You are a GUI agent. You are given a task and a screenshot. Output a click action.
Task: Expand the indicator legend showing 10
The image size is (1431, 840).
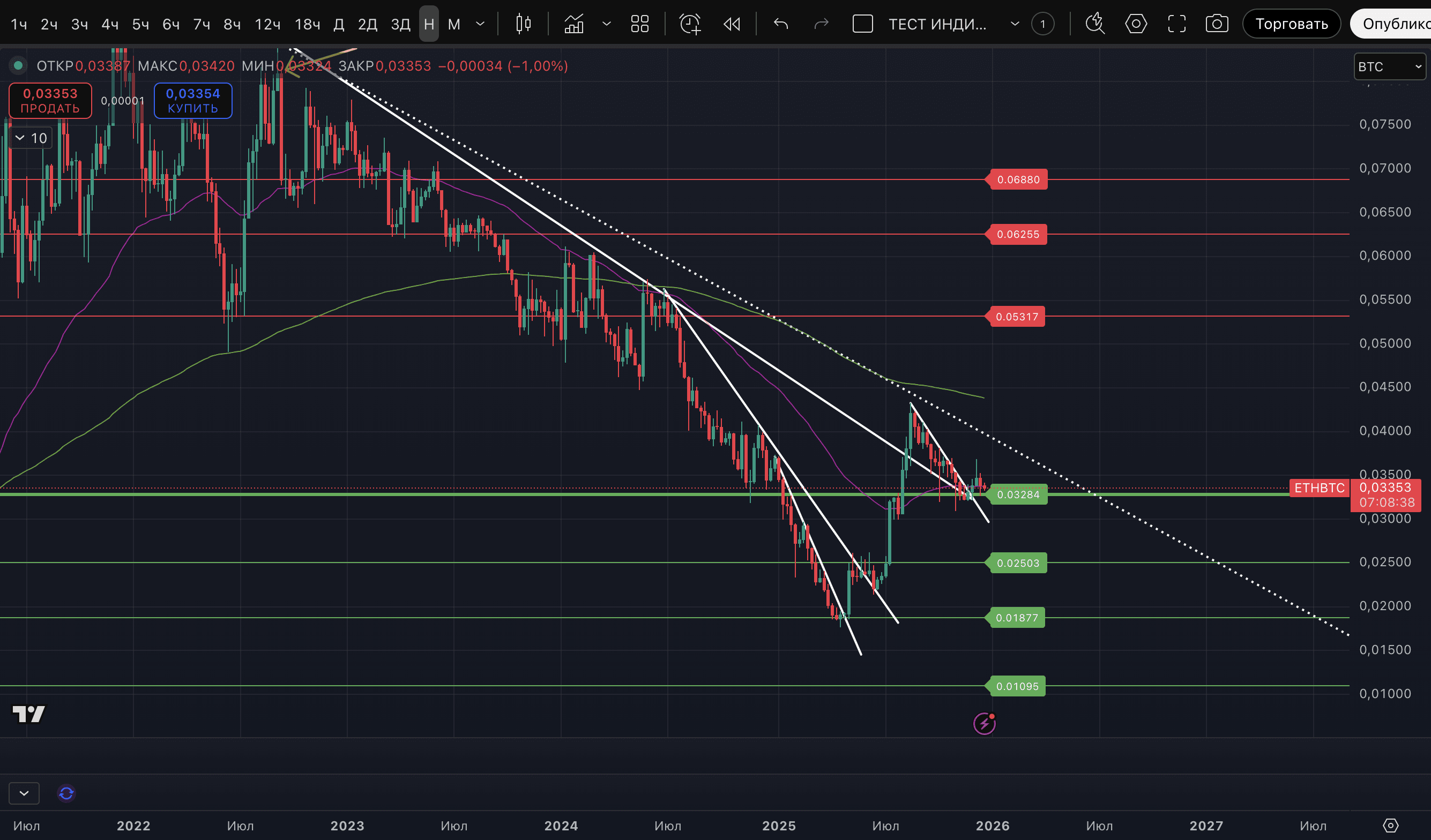click(x=31, y=138)
